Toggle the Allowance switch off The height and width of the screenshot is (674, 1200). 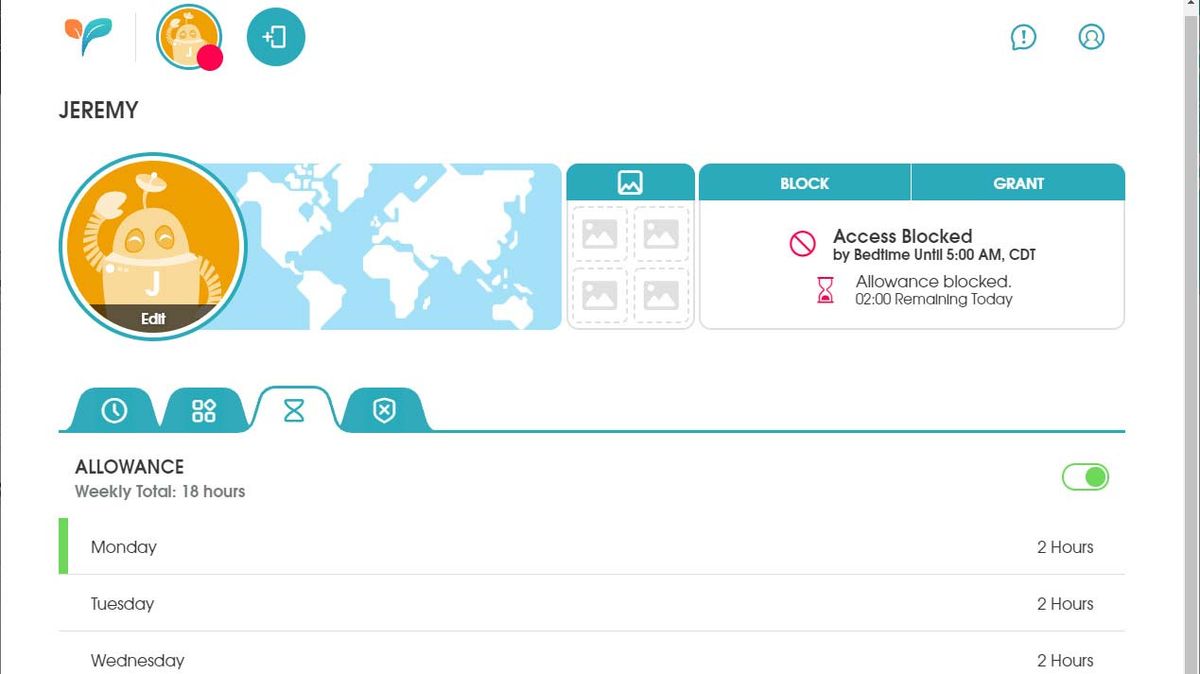1086,477
